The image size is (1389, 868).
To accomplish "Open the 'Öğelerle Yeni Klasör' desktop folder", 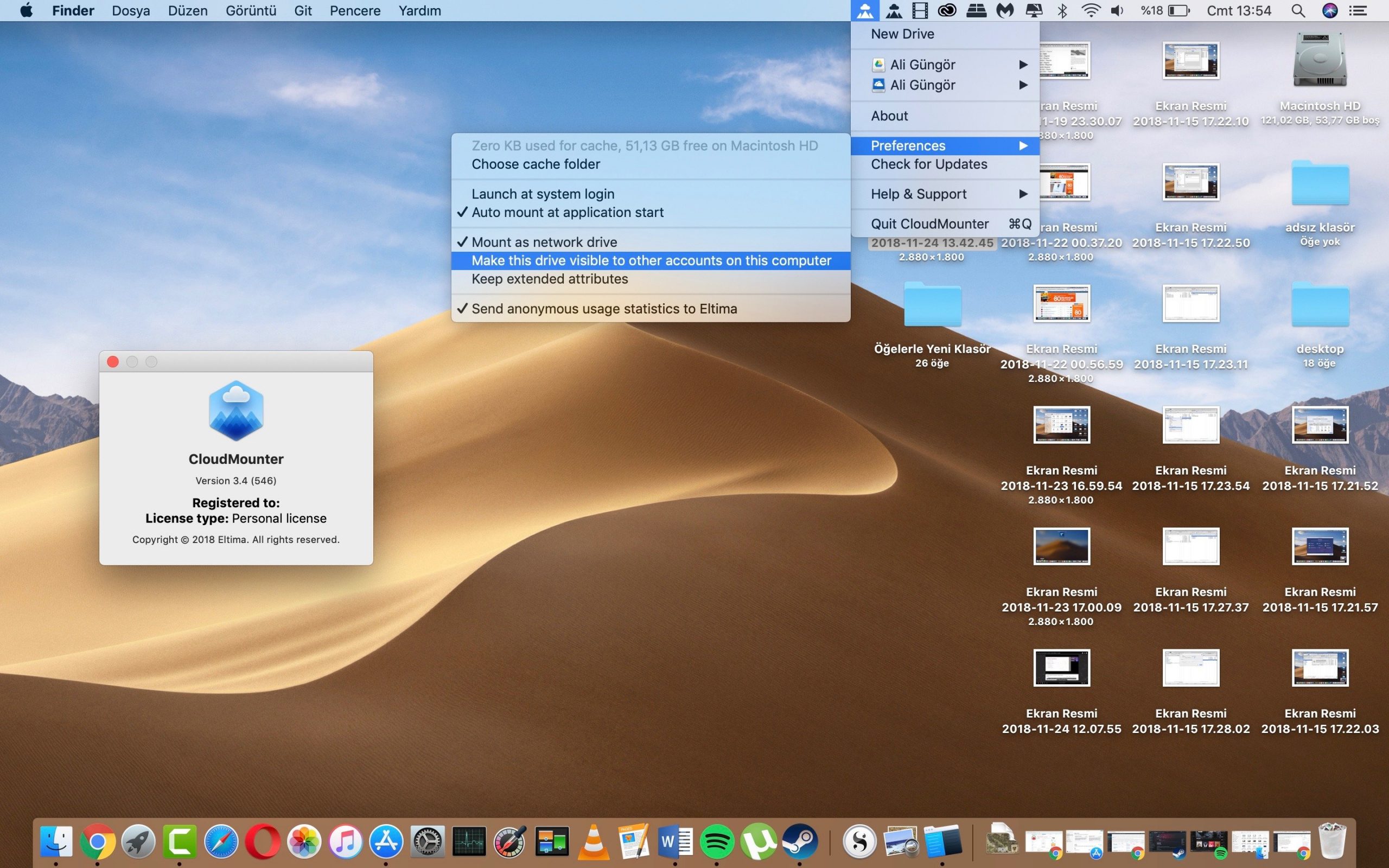I will [932, 305].
